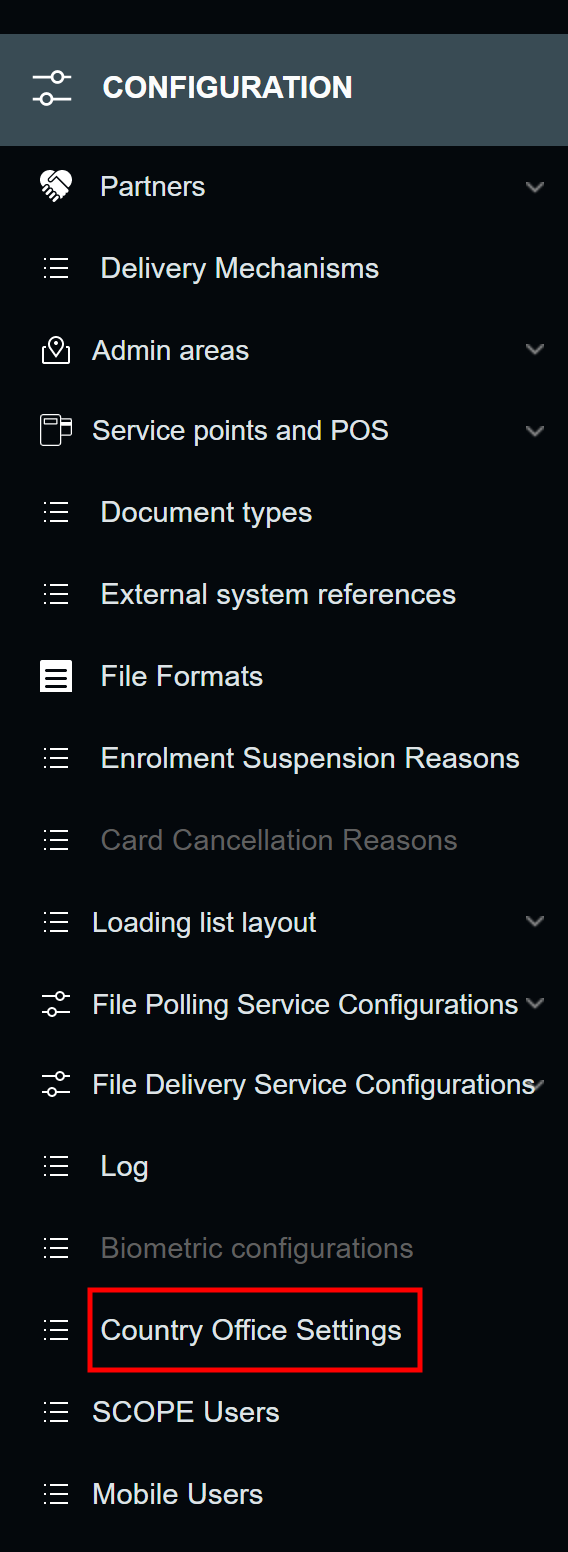Click the handshake icon beside Partners
Screen dimensions: 568x1552
[x=56, y=186]
